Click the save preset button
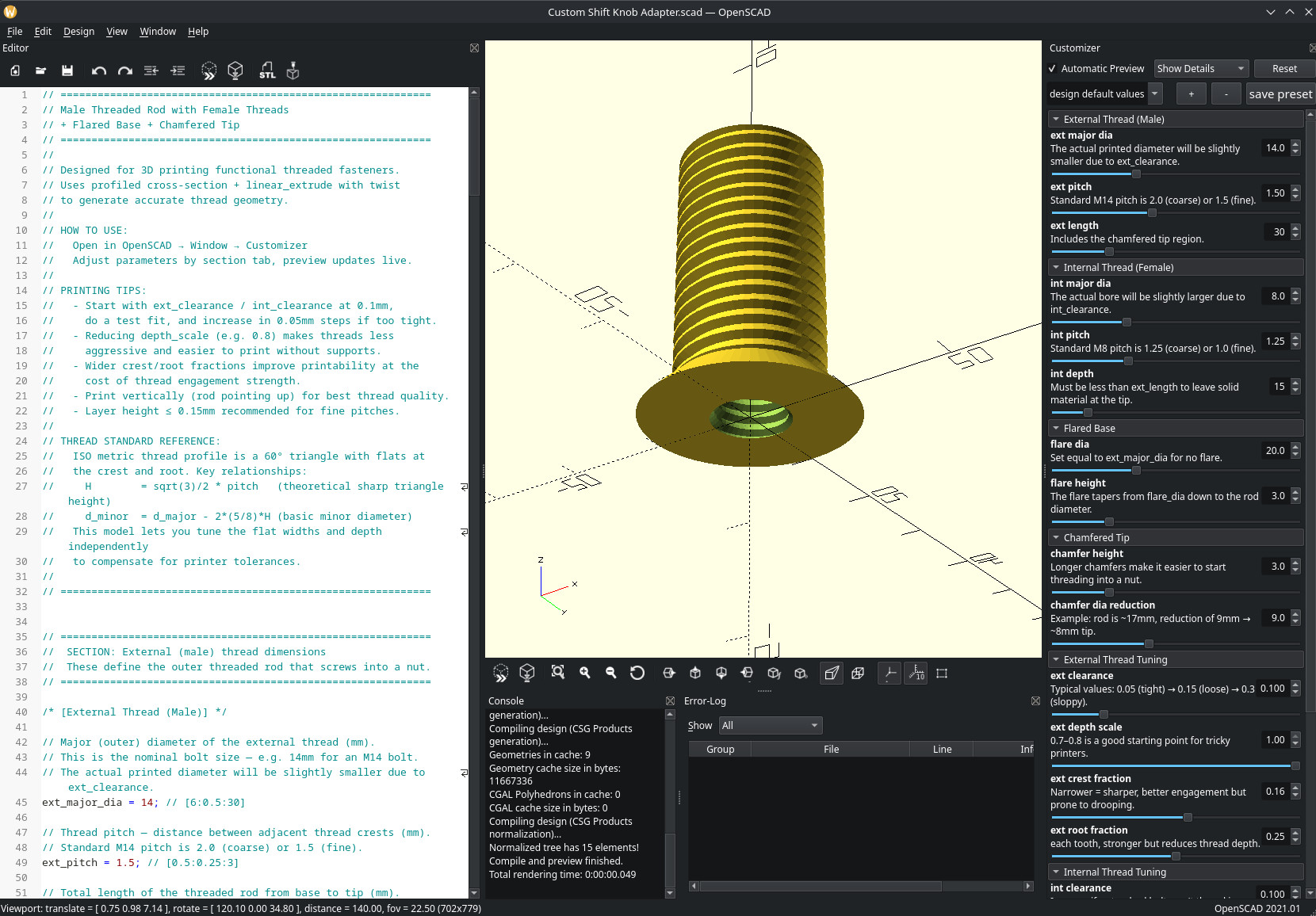1316x916 pixels. coord(1280,94)
